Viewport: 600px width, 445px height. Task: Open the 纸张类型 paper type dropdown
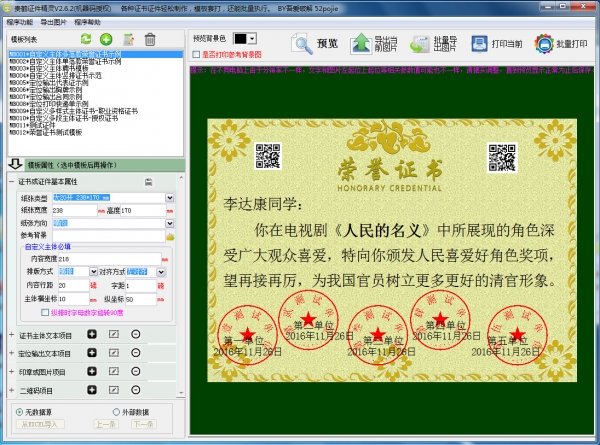click(169, 197)
